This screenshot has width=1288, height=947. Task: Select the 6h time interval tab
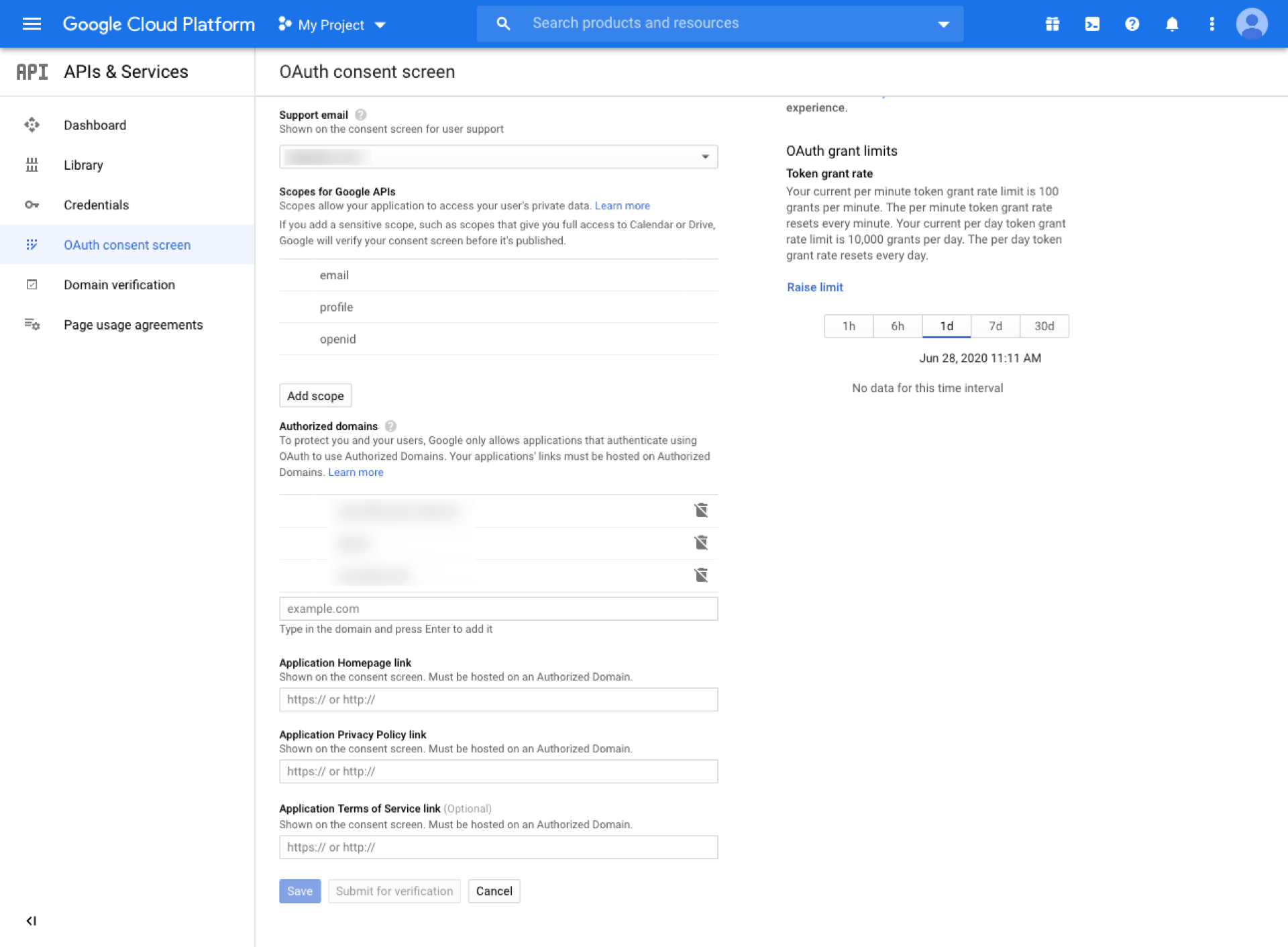(x=898, y=326)
